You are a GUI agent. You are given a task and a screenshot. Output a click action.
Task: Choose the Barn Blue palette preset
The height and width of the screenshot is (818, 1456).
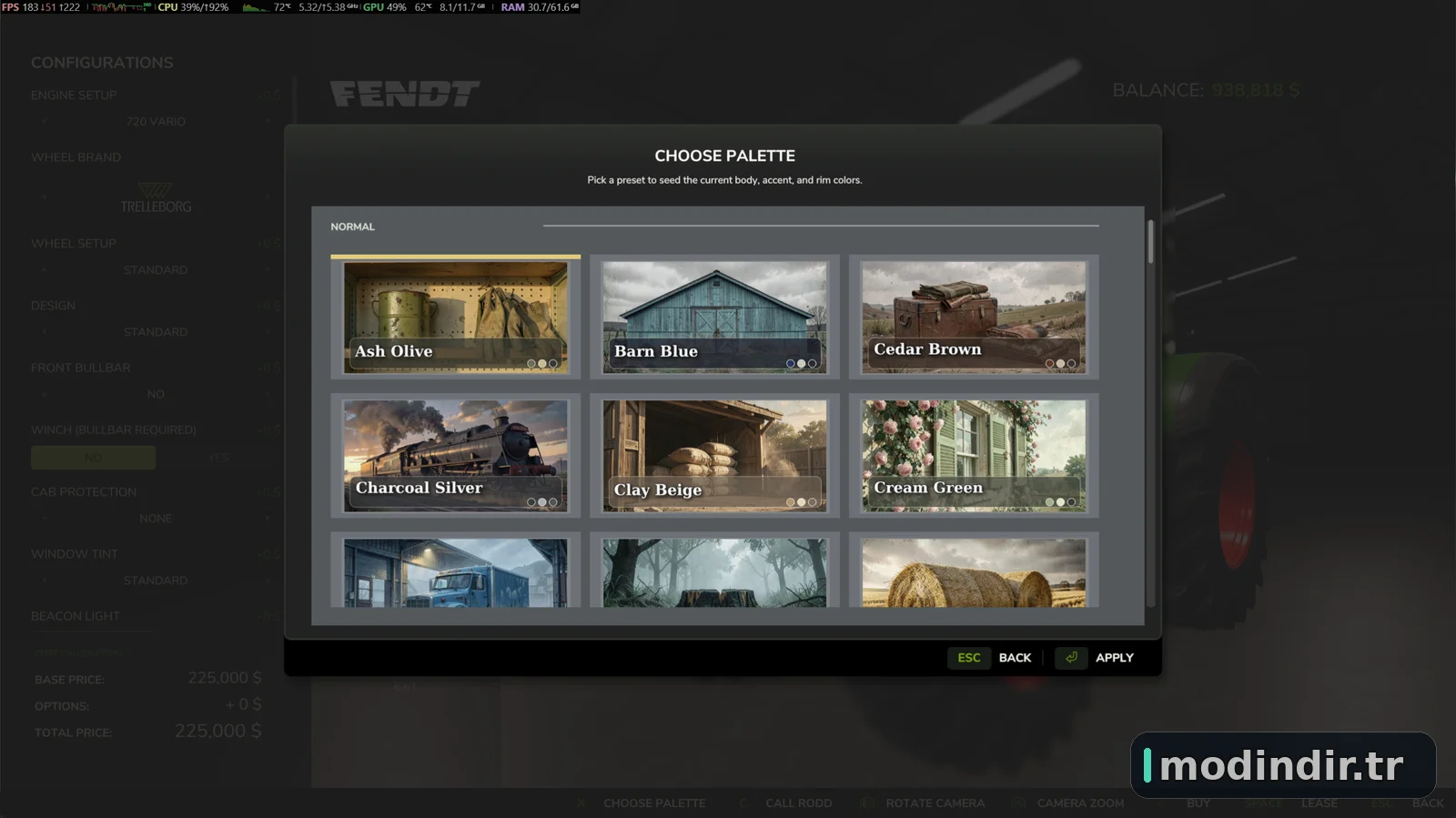[x=714, y=318]
